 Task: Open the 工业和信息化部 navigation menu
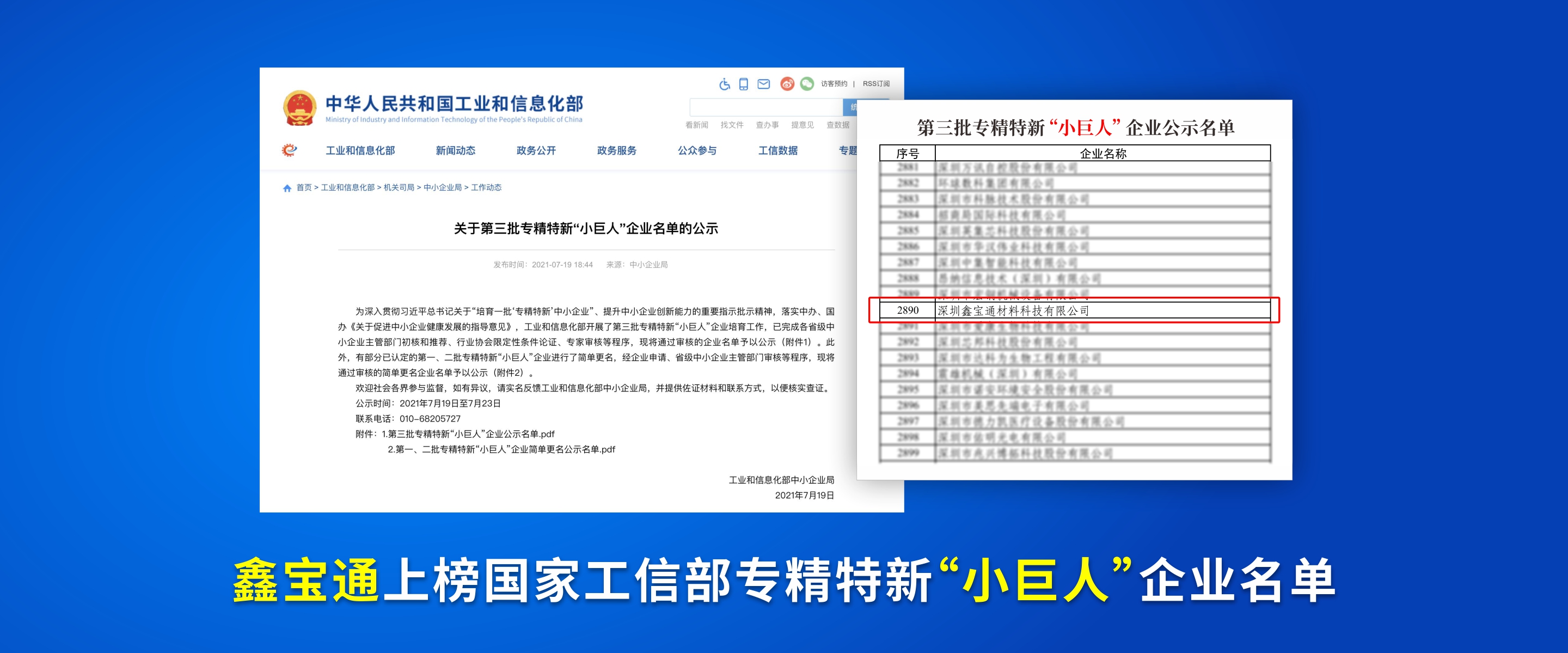point(360,150)
